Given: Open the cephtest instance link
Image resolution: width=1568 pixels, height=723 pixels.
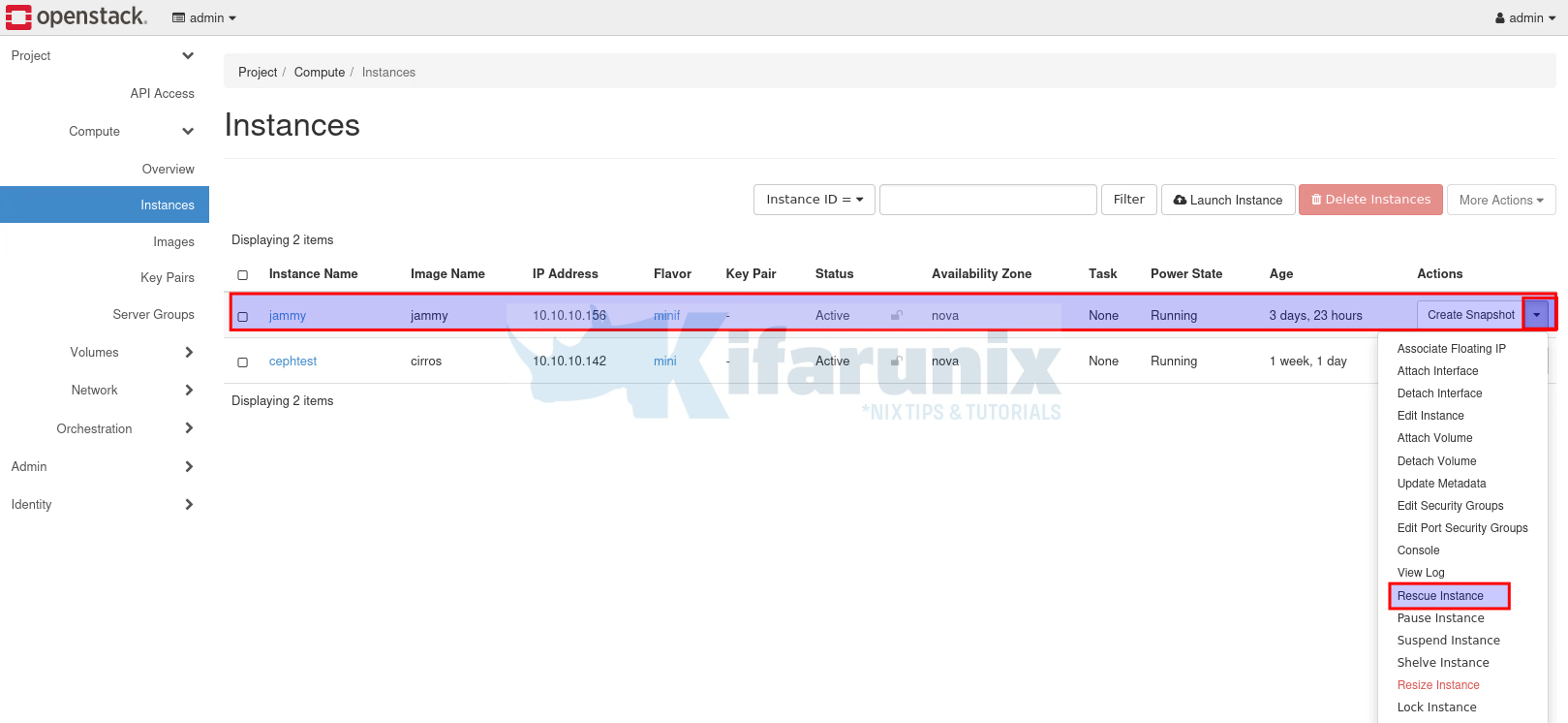Looking at the screenshot, I should [x=292, y=361].
